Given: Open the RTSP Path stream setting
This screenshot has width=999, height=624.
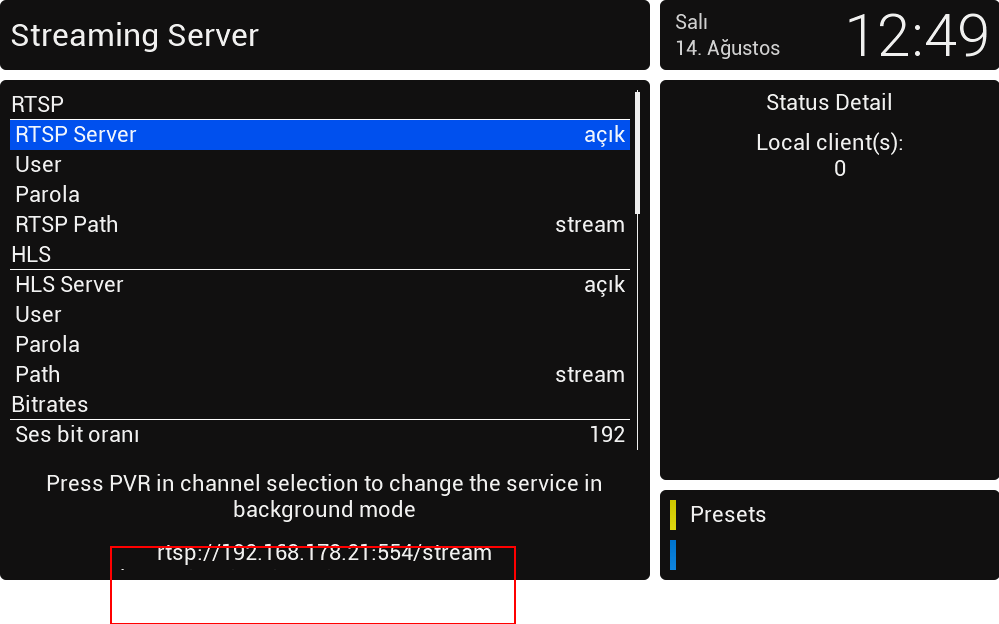Looking at the screenshot, I should click(x=320, y=225).
